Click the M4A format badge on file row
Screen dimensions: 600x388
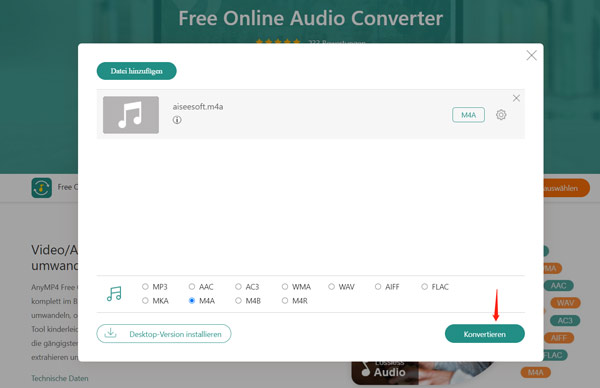pyautogui.click(x=468, y=115)
